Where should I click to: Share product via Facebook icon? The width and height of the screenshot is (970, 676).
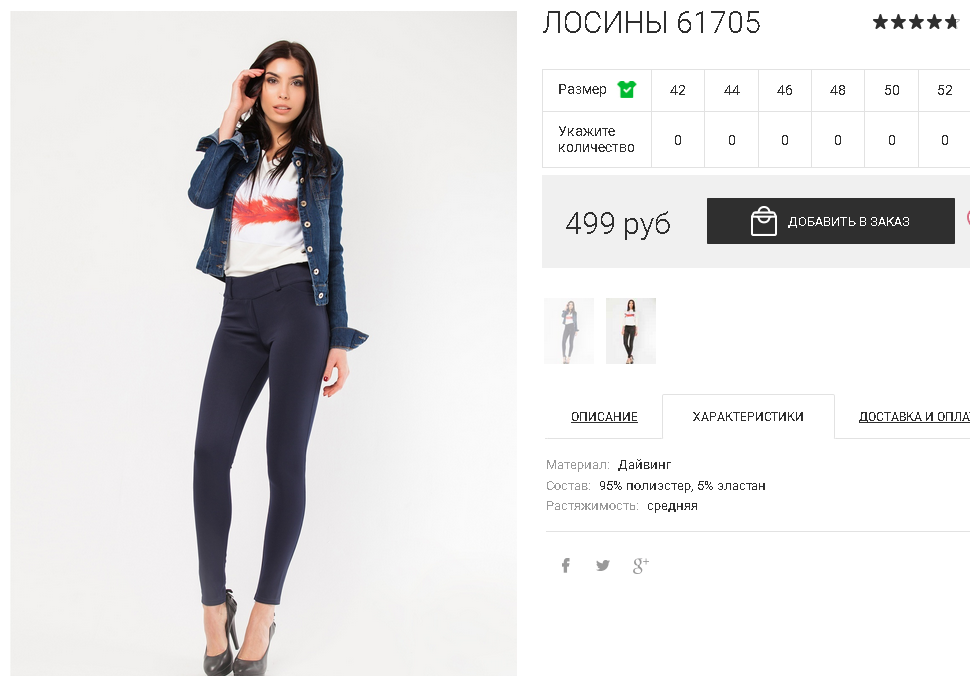coord(565,565)
